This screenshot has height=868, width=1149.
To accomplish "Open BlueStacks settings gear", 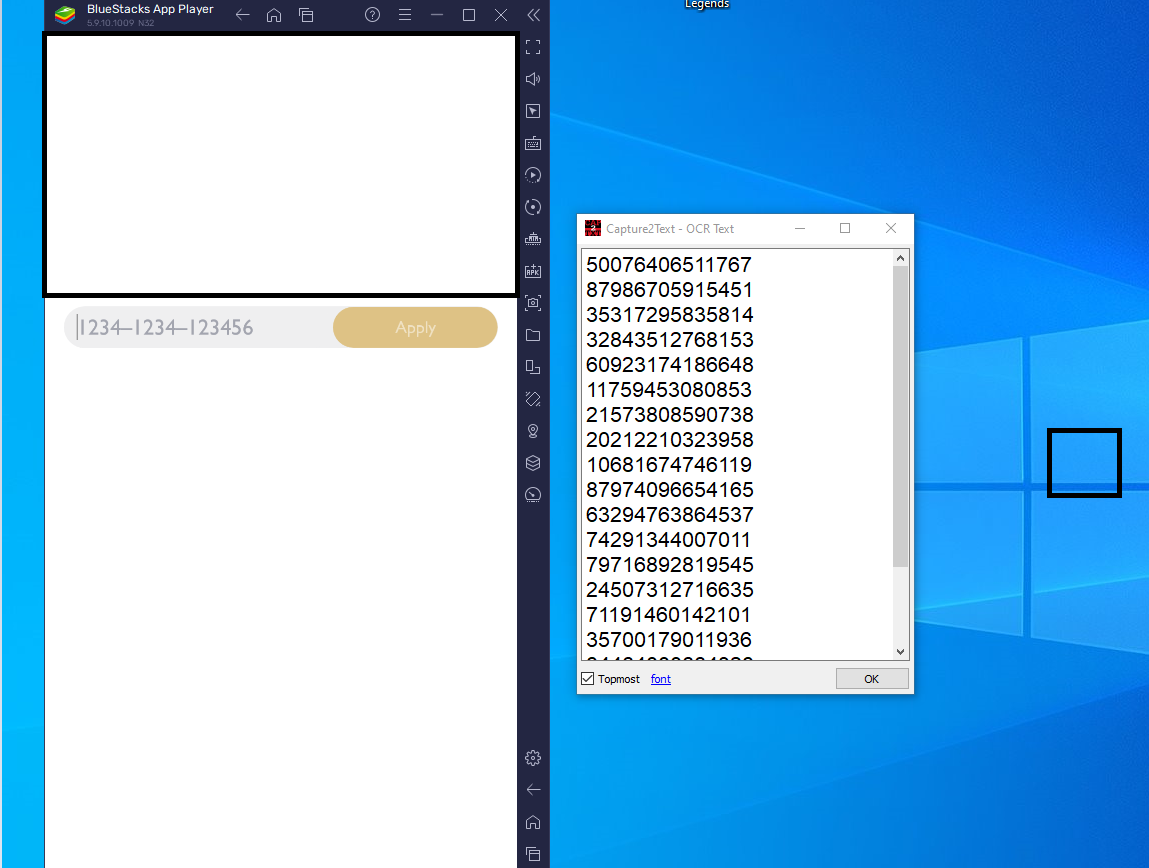I will coord(533,757).
